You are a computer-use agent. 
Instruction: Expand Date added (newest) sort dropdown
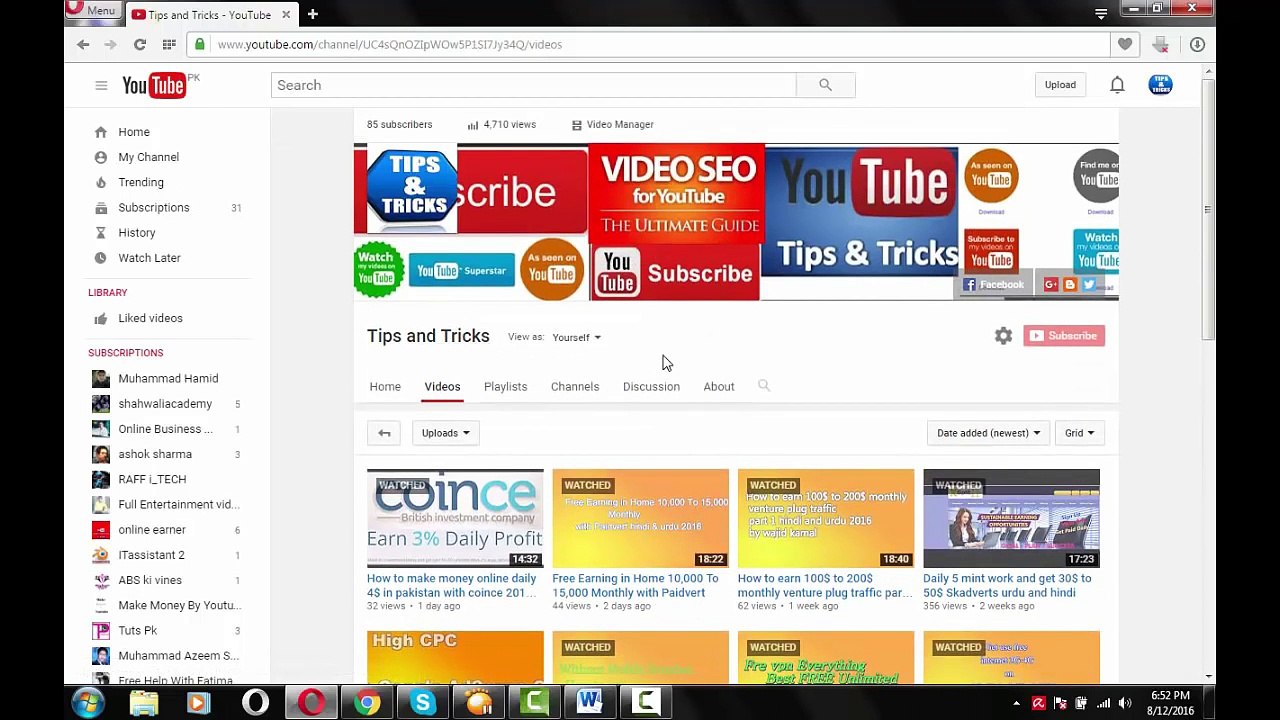[988, 433]
